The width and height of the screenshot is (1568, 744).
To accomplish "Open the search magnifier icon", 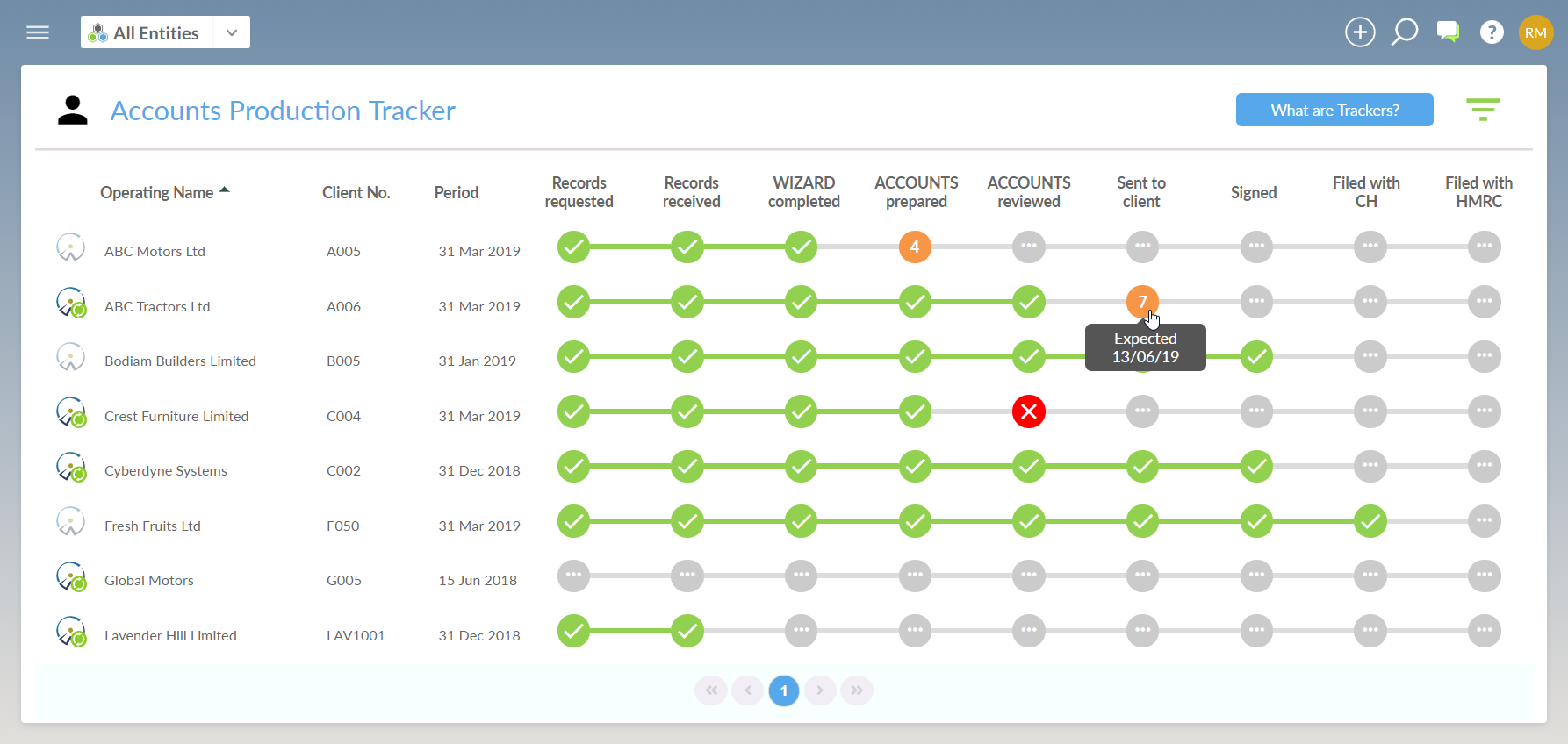I will pyautogui.click(x=1405, y=32).
